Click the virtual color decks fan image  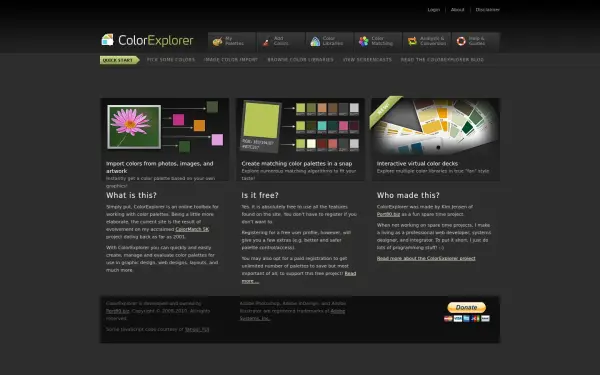tap(435, 126)
